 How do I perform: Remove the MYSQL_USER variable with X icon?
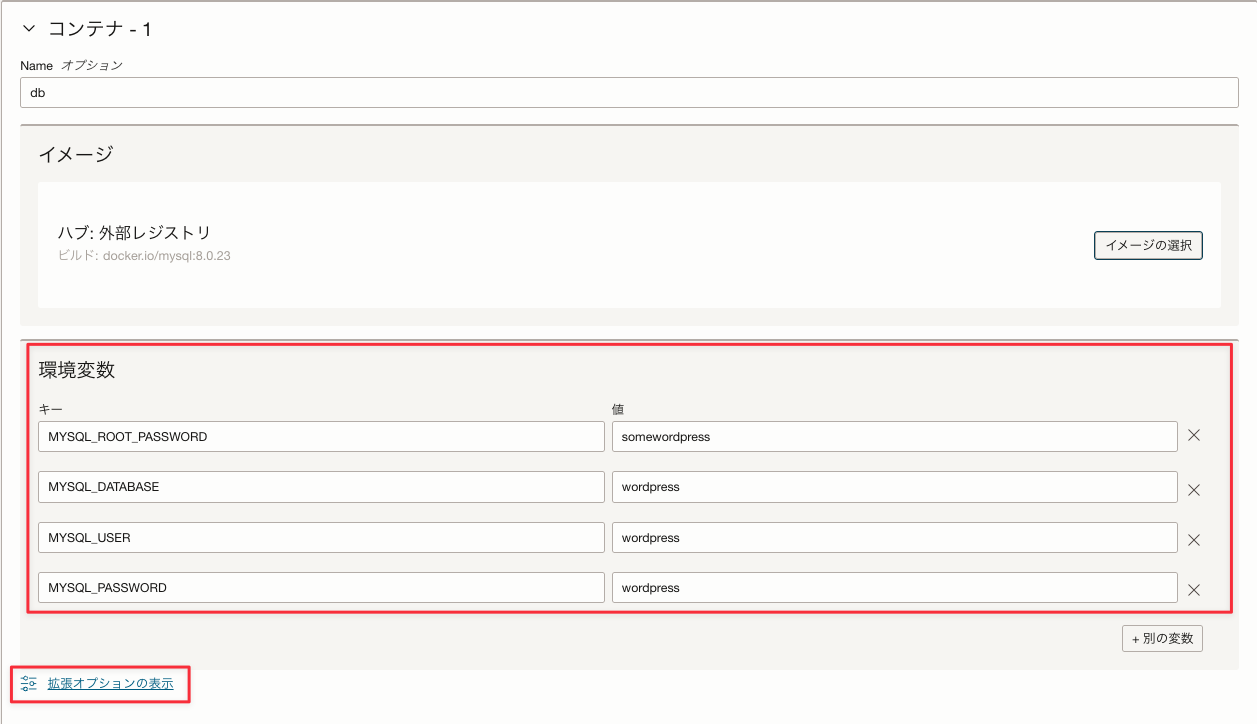tap(1193, 540)
